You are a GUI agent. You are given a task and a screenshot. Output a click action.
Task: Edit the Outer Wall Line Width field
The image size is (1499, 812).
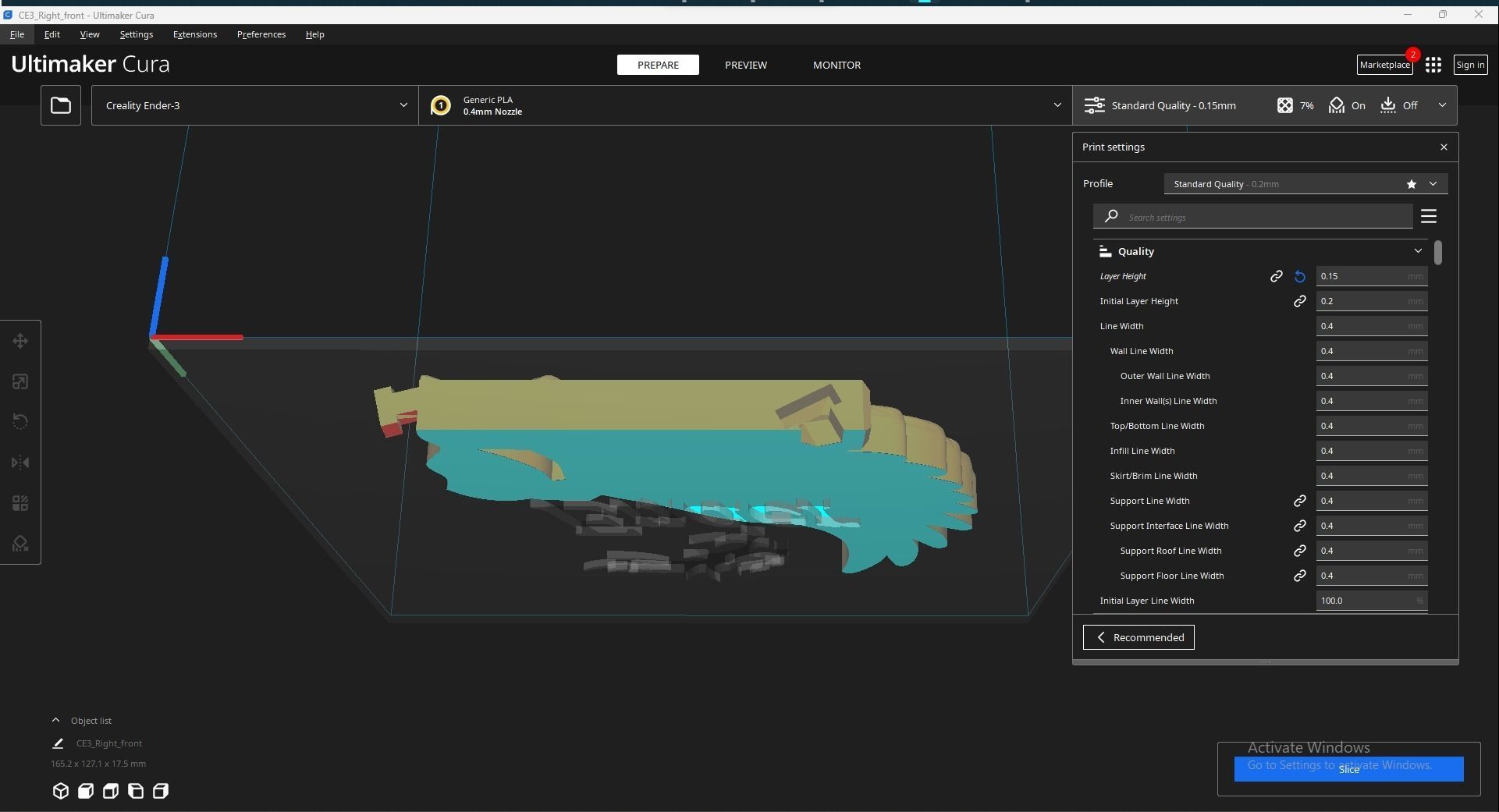(x=1372, y=376)
